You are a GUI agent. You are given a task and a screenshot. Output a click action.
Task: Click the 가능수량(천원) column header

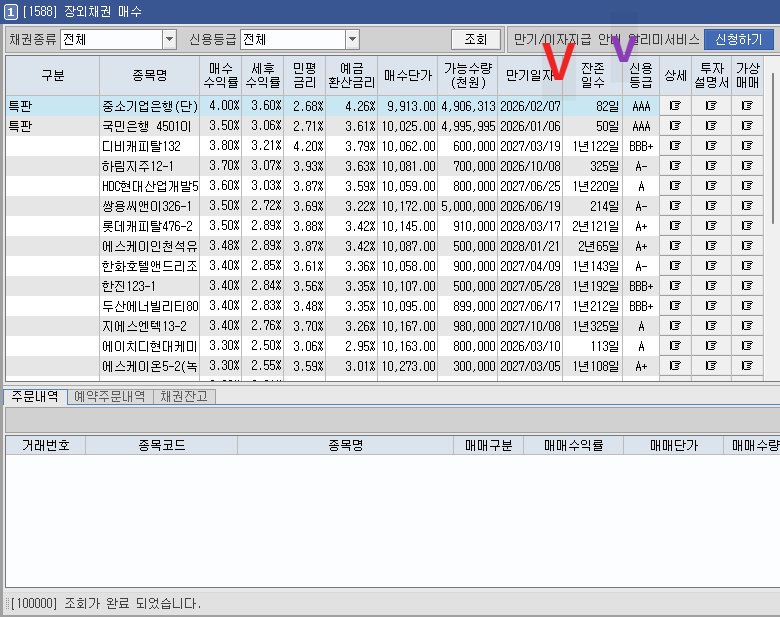pos(468,76)
